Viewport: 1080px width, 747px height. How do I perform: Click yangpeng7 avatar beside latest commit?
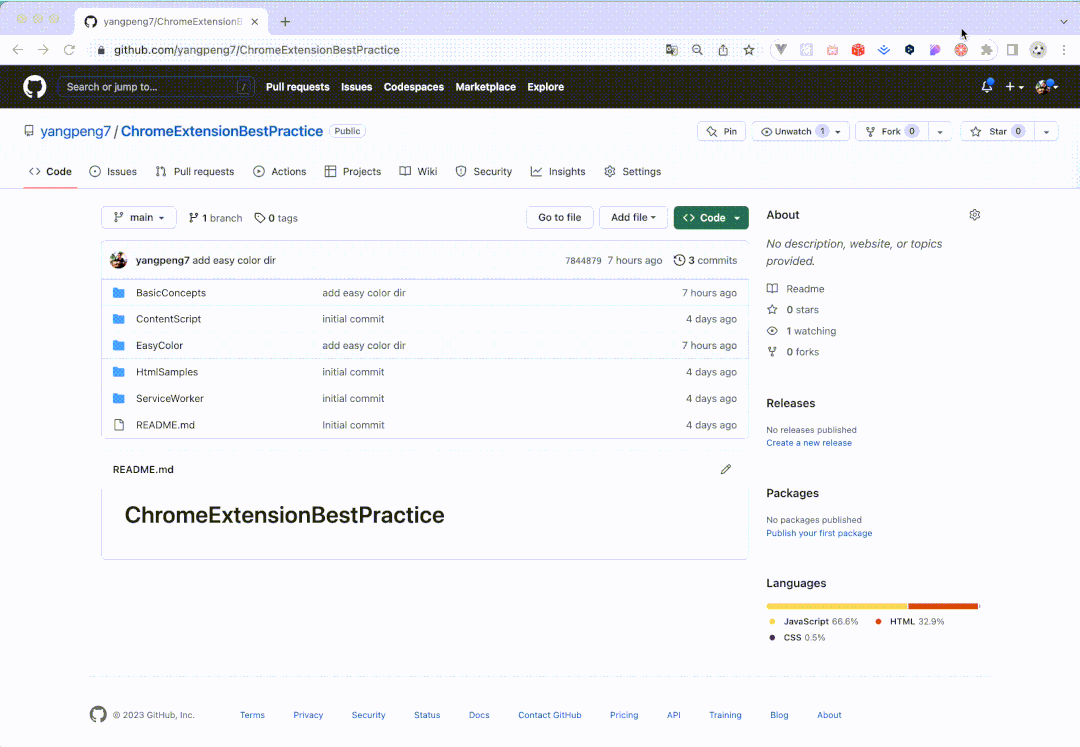(118, 260)
